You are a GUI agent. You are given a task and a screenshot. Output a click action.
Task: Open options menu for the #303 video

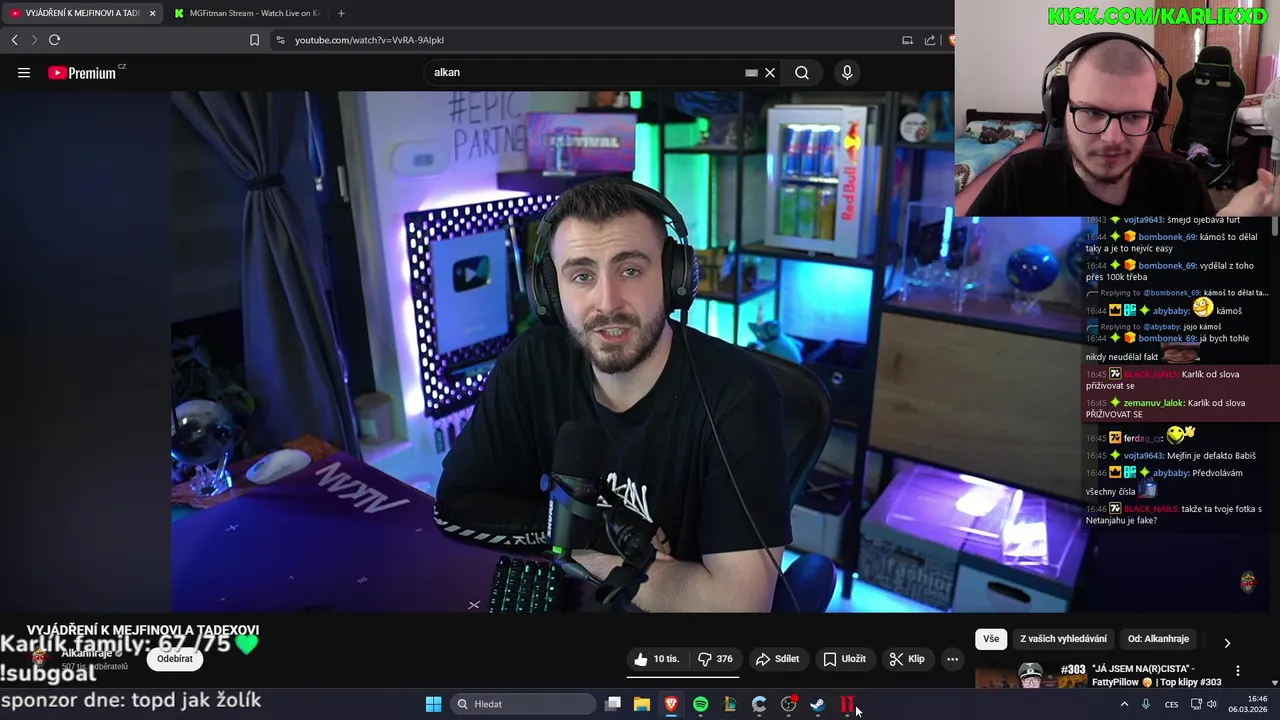coord(1238,671)
